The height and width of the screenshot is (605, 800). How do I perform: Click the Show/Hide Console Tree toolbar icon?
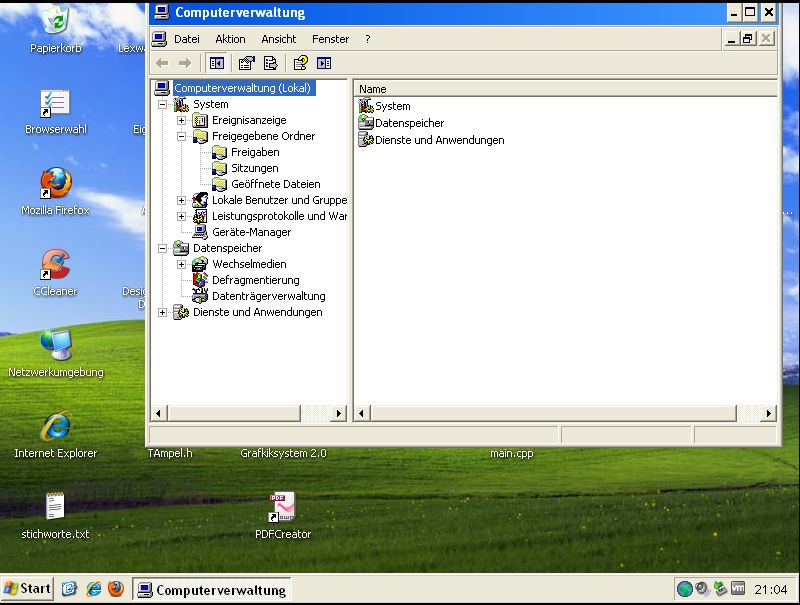pos(216,63)
